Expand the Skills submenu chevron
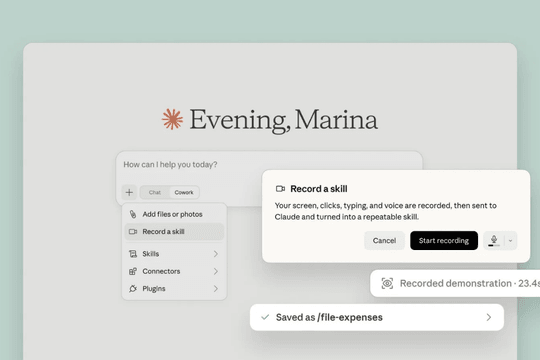This screenshot has width=540, height=360. tap(216, 254)
